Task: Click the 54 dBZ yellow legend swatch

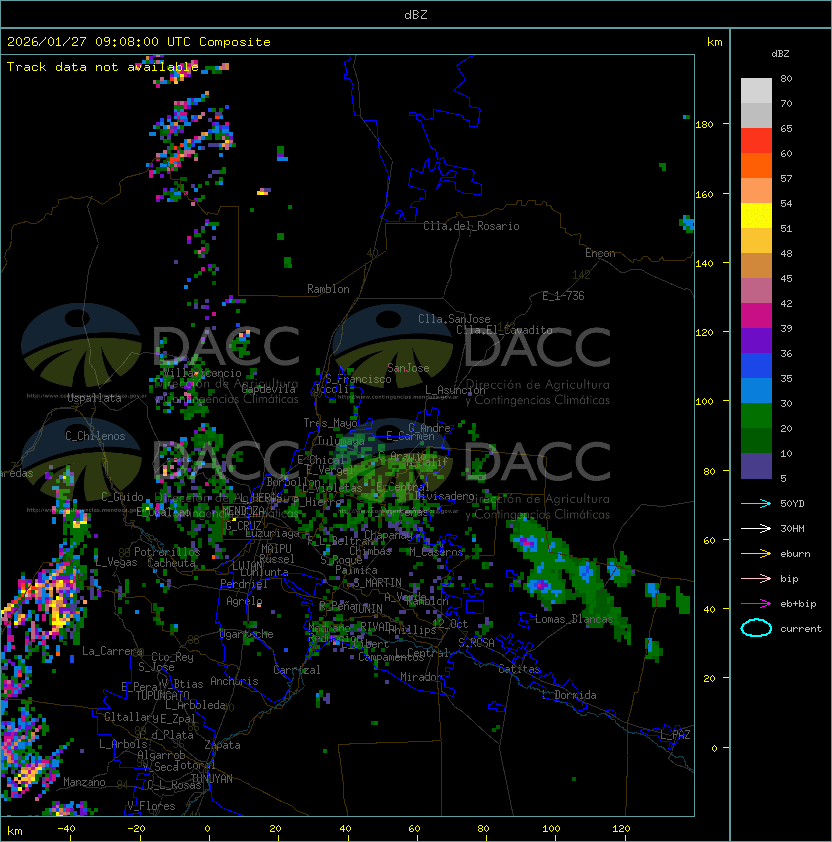Action: [x=756, y=215]
